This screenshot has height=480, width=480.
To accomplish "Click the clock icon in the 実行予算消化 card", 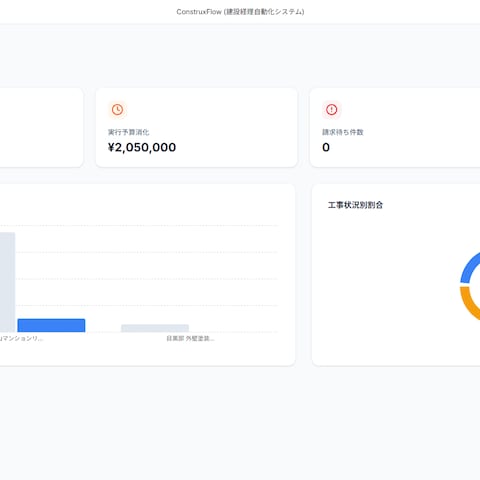I will click(x=117, y=110).
